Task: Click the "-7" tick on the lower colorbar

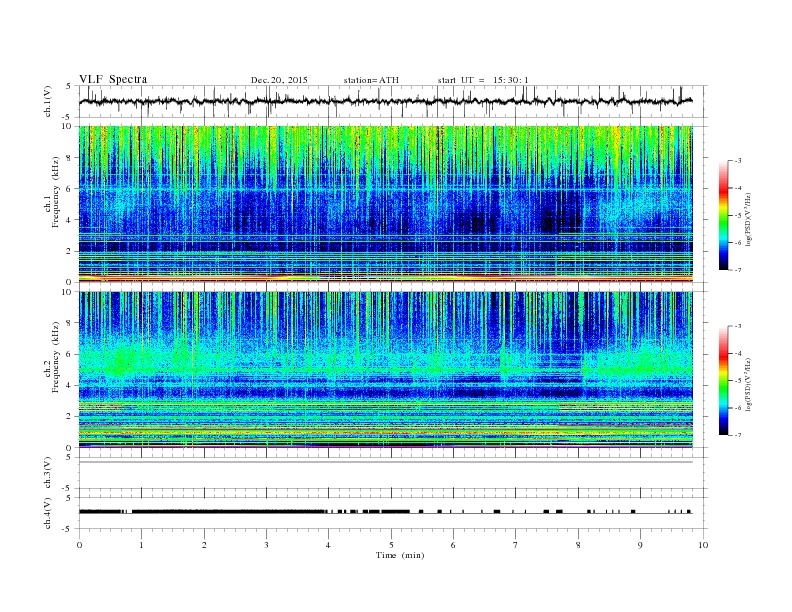Action: (x=737, y=435)
